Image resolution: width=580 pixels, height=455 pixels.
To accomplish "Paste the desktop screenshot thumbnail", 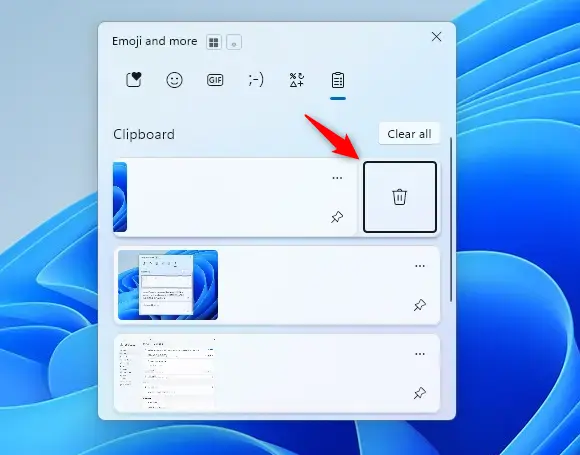I will (x=168, y=285).
